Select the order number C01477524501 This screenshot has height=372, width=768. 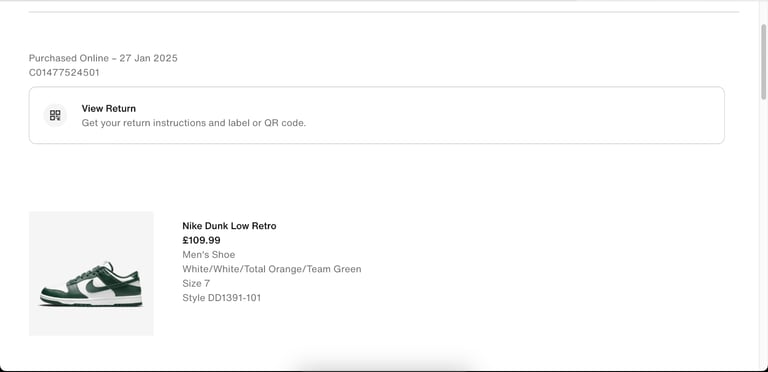[x=64, y=72]
